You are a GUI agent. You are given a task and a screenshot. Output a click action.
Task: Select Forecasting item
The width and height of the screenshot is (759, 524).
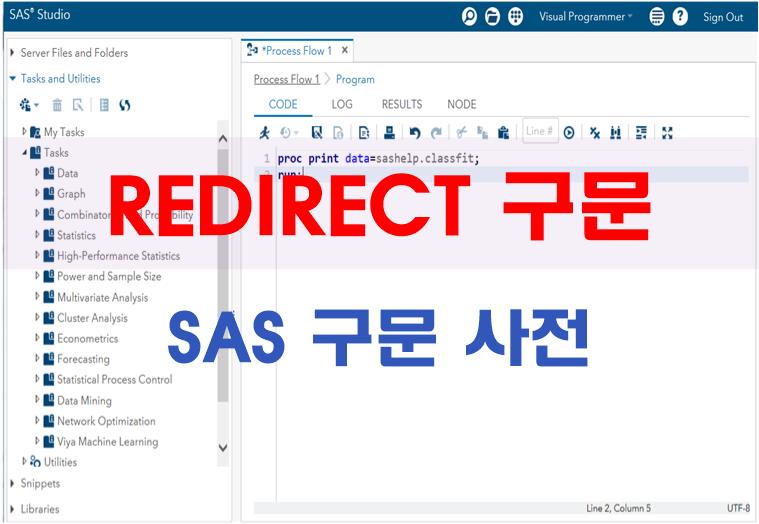[x=83, y=359]
